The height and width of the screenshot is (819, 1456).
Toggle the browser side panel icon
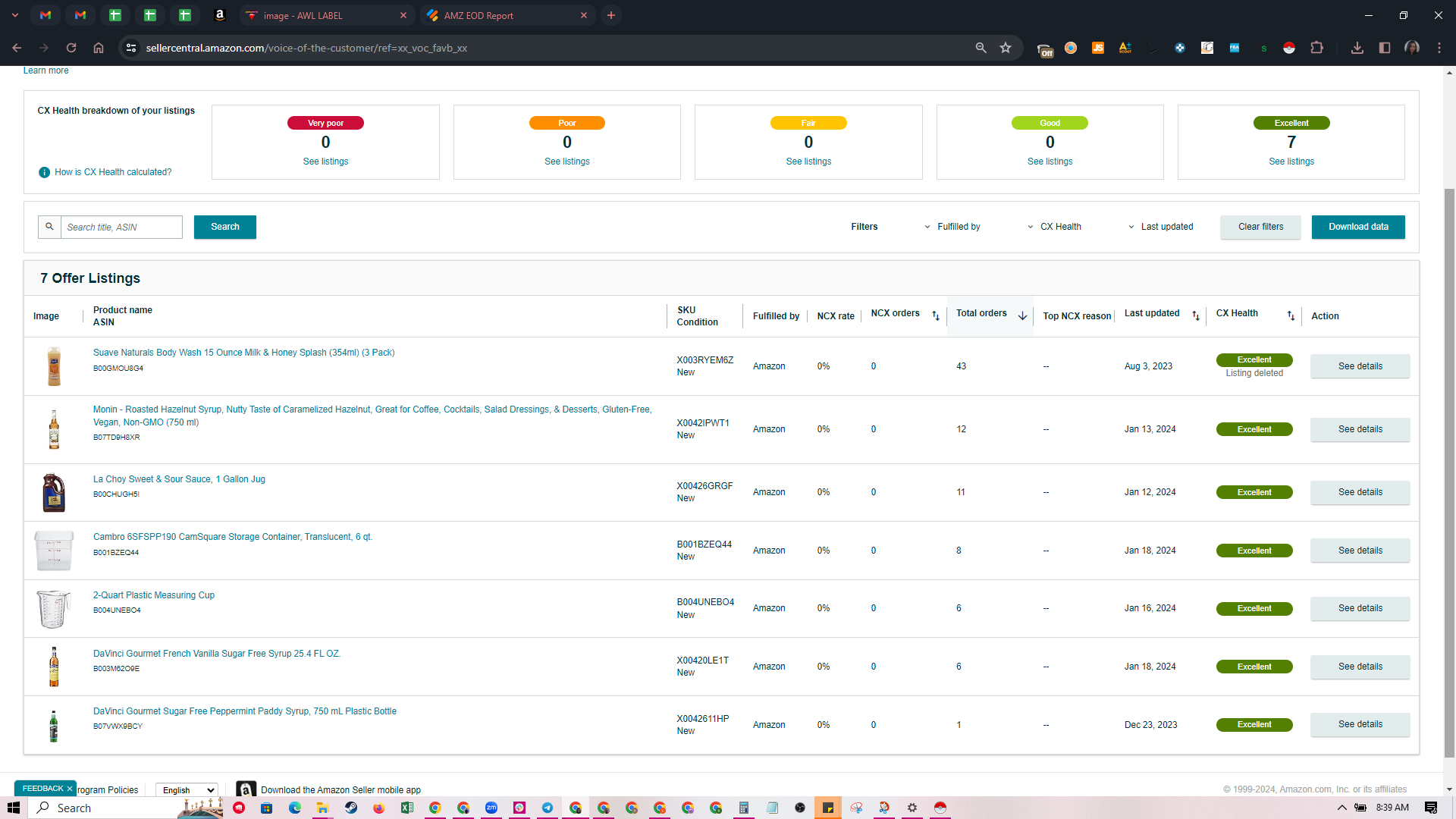point(1385,48)
